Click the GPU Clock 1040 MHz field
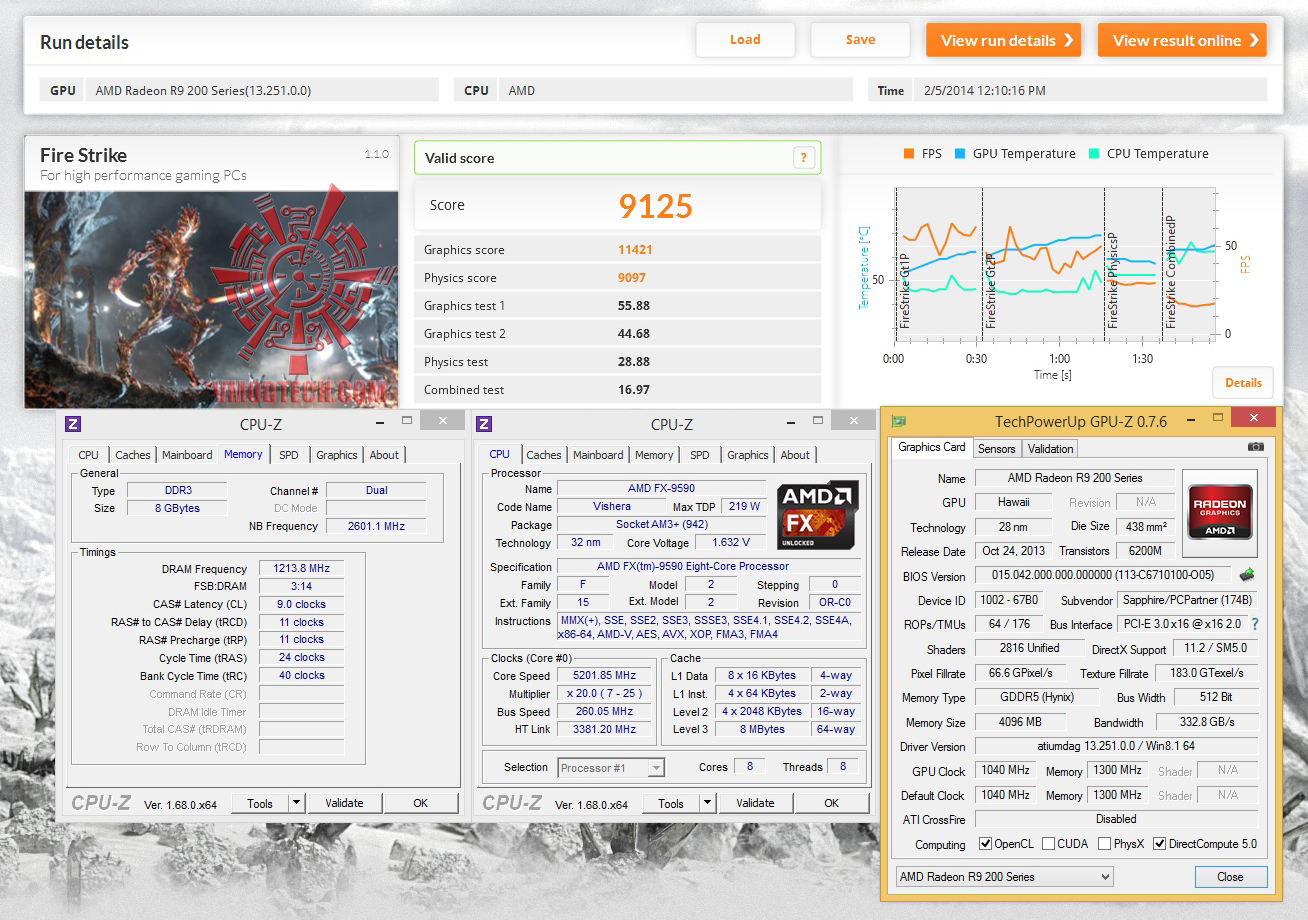Viewport: 1308px width, 920px height. [x=1005, y=771]
